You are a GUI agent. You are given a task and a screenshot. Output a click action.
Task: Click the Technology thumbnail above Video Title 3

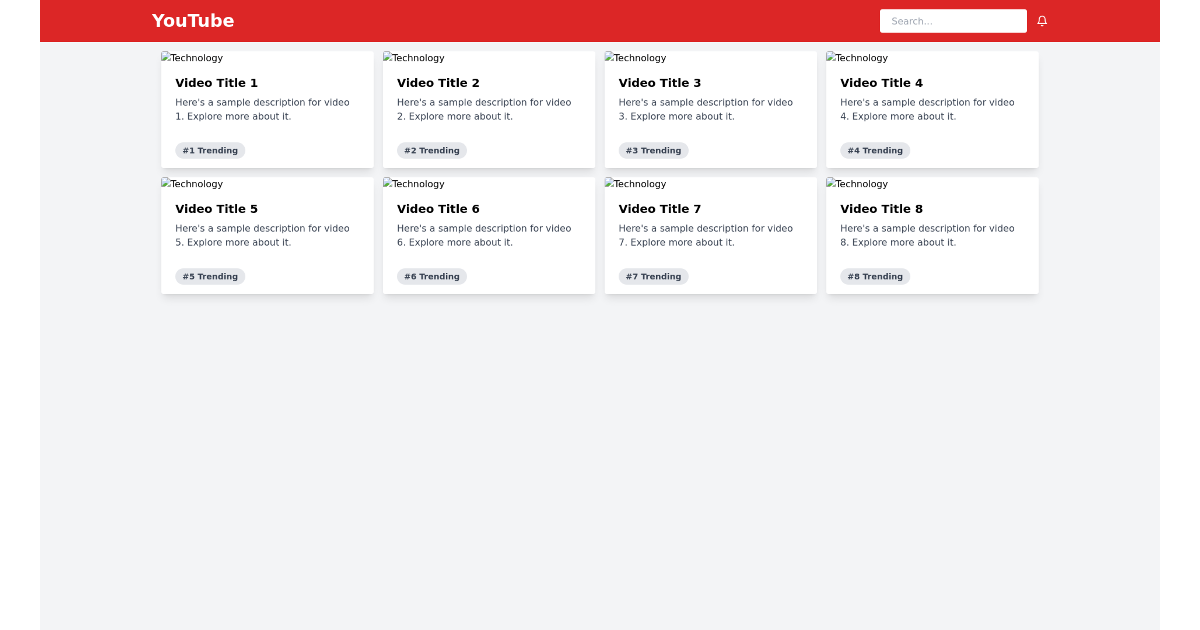635,58
